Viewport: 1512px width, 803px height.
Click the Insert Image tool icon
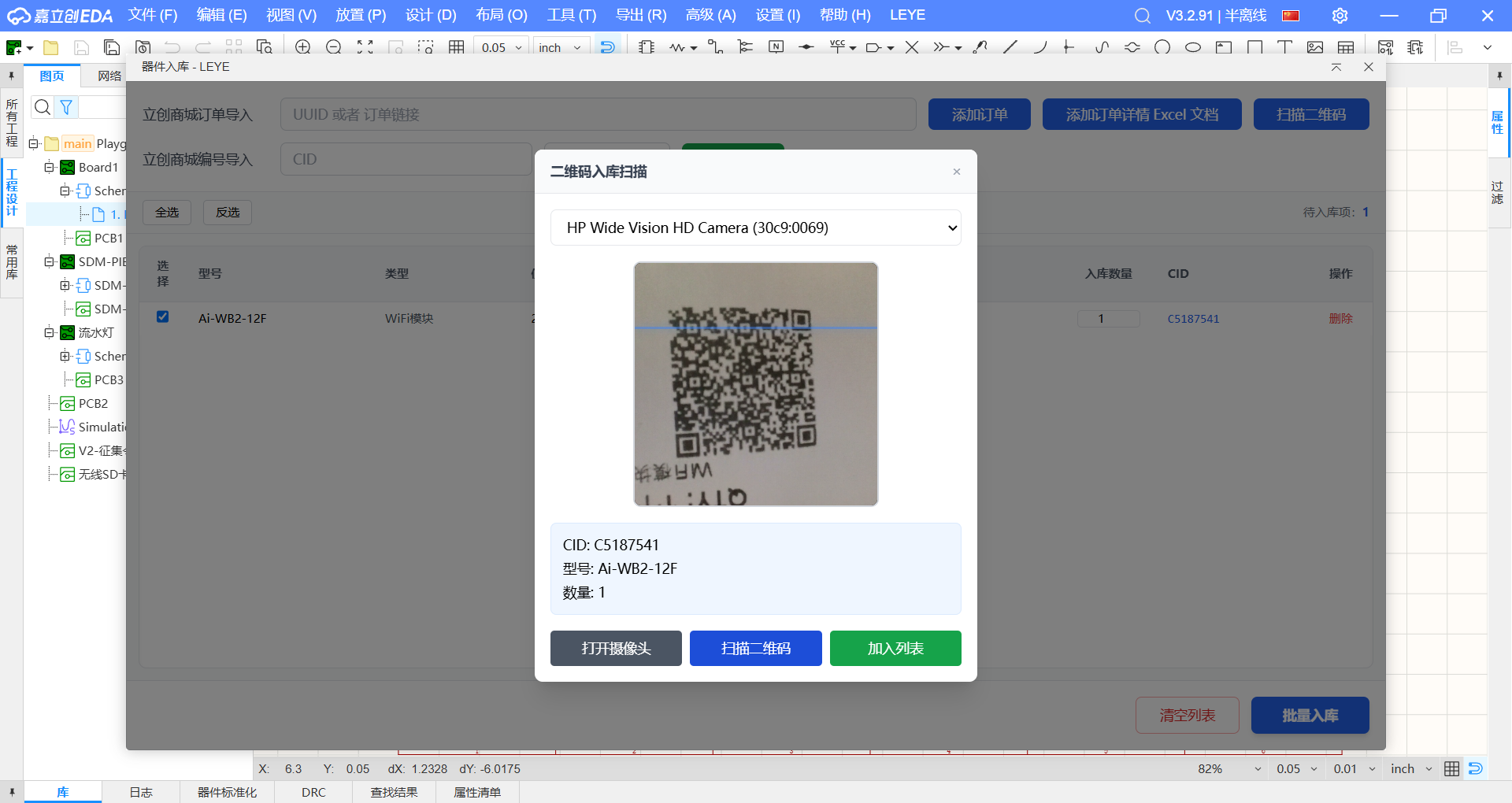(1314, 47)
